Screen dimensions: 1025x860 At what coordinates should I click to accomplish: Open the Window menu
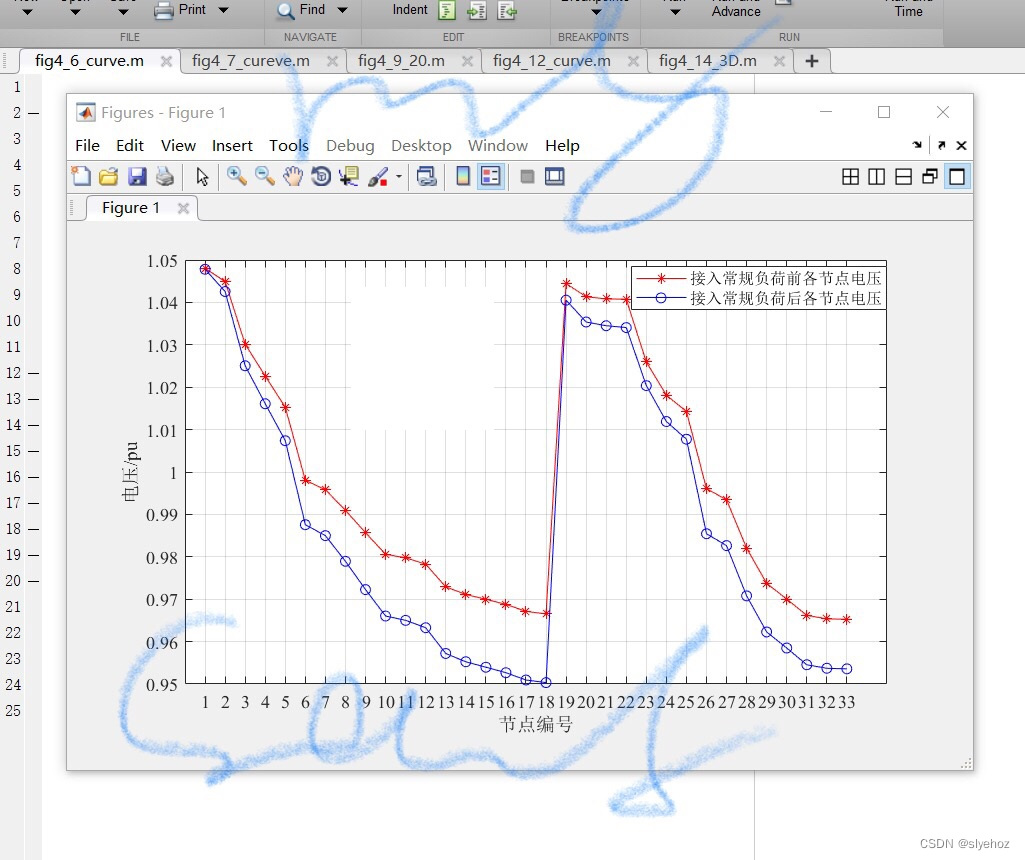(497, 145)
